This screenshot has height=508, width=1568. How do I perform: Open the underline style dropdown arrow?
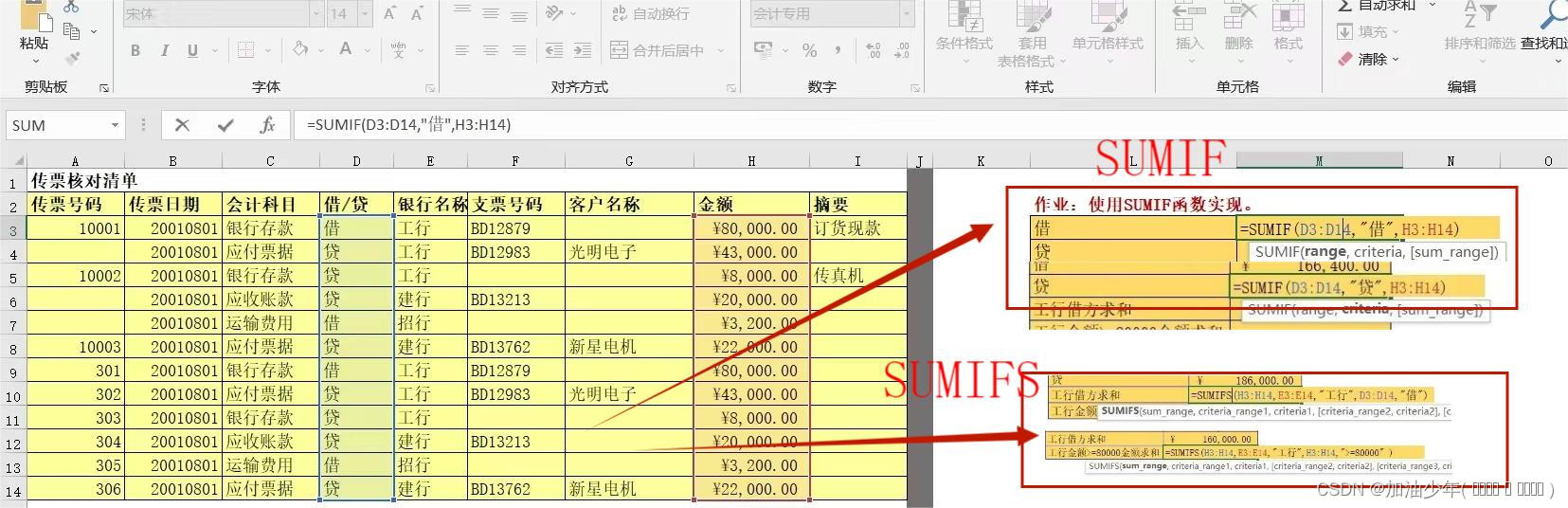[x=214, y=51]
